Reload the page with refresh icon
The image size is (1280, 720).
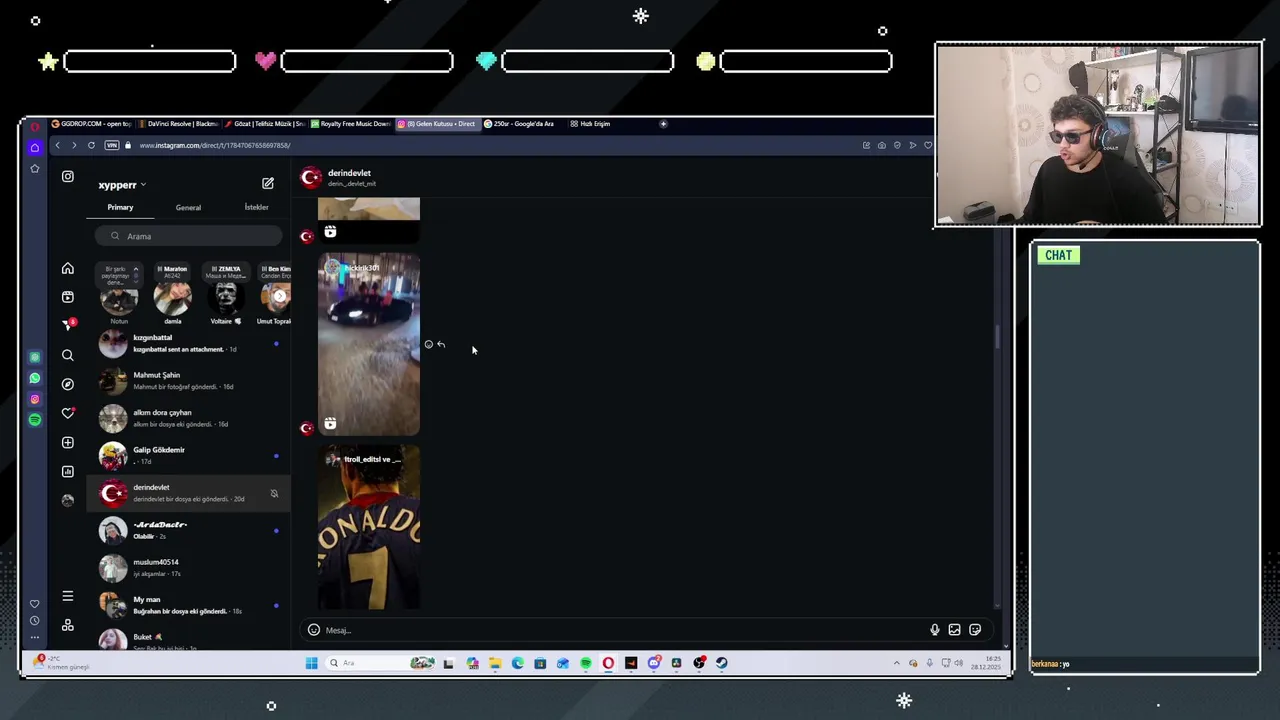coord(91,145)
